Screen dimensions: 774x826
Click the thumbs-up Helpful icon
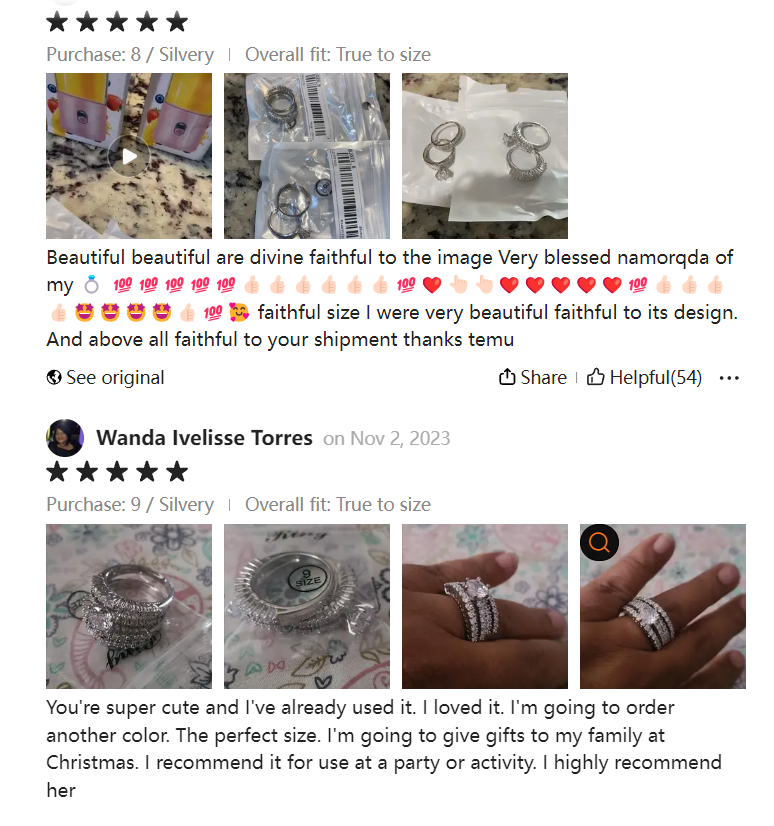pos(595,377)
